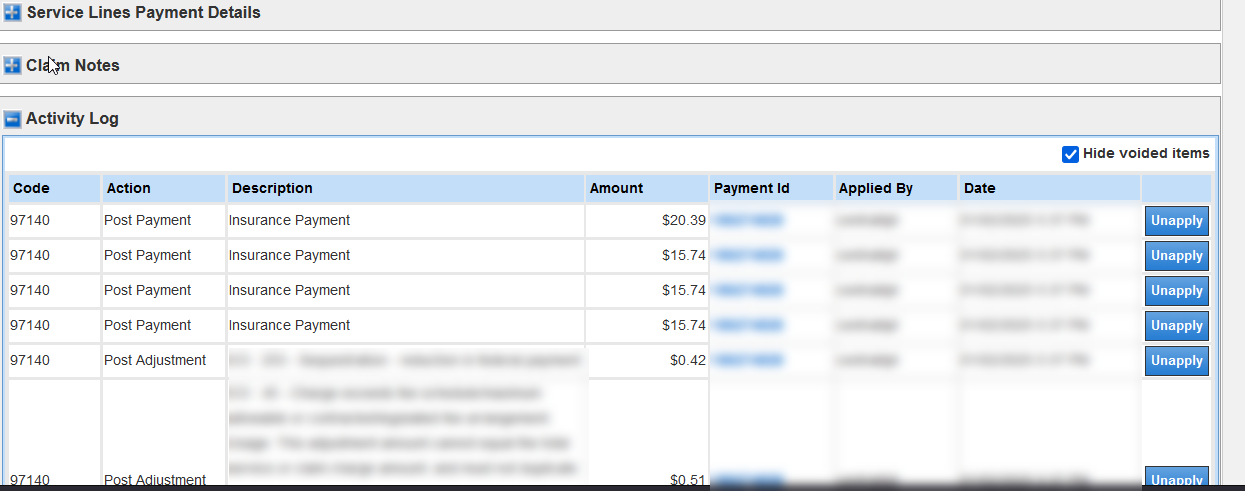Screen dimensions: 1245x491
Task: Click the Description column header
Action: (x=270, y=188)
